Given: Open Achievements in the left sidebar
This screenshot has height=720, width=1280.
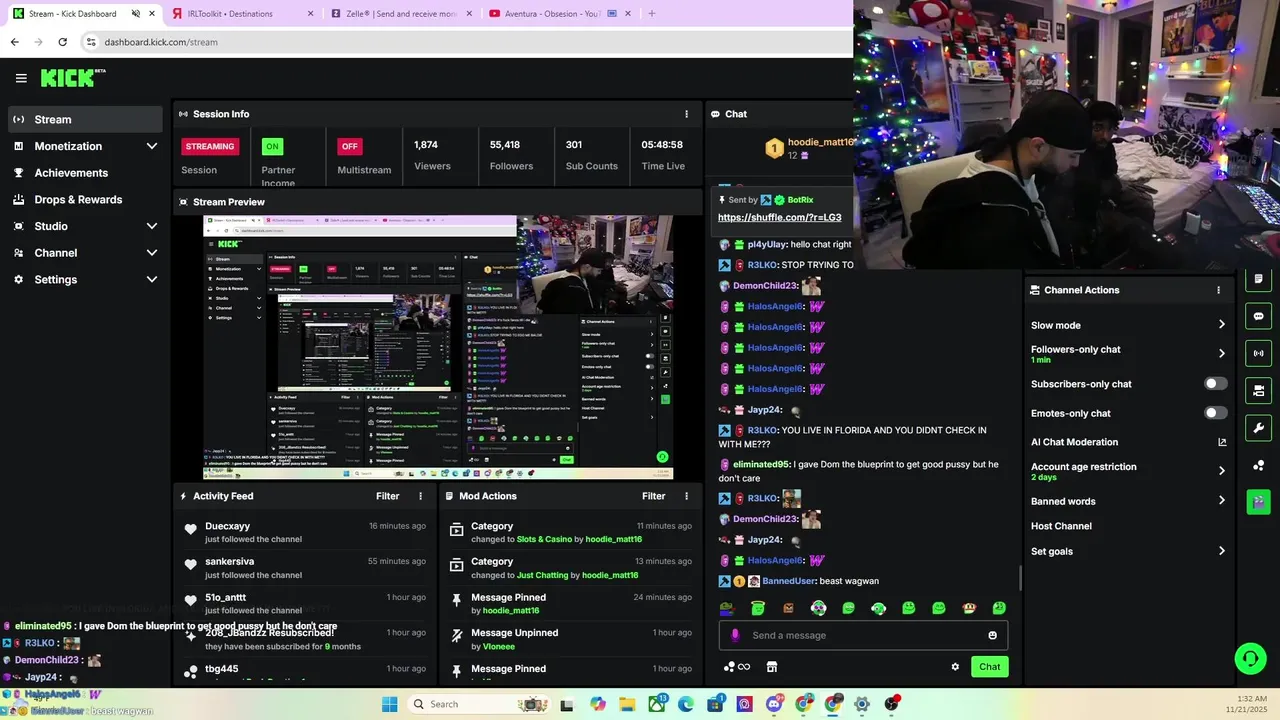Looking at the screenshot, I should pos(85,173).
